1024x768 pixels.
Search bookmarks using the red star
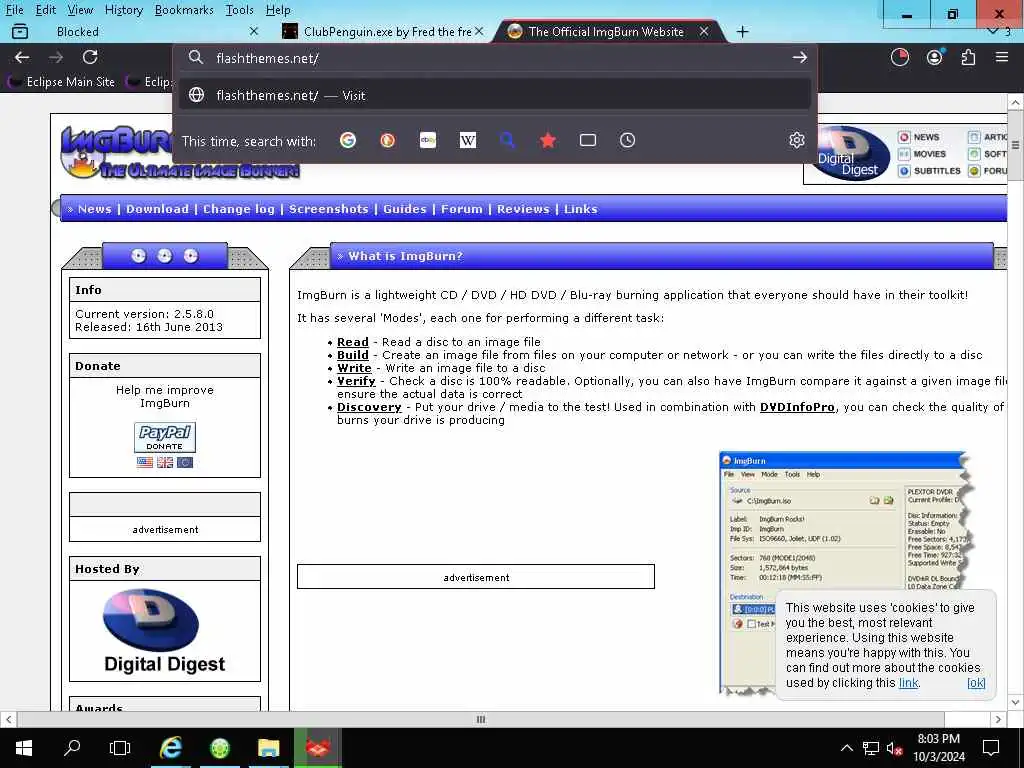548,140
